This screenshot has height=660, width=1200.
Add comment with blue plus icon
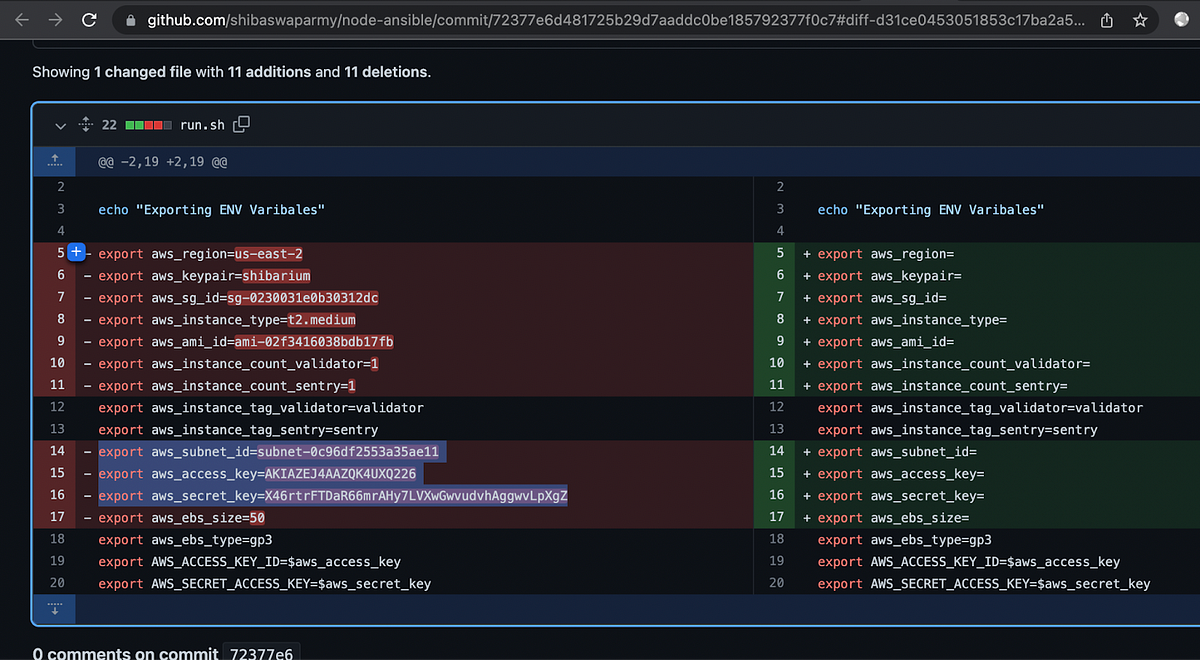coord(76,254)
